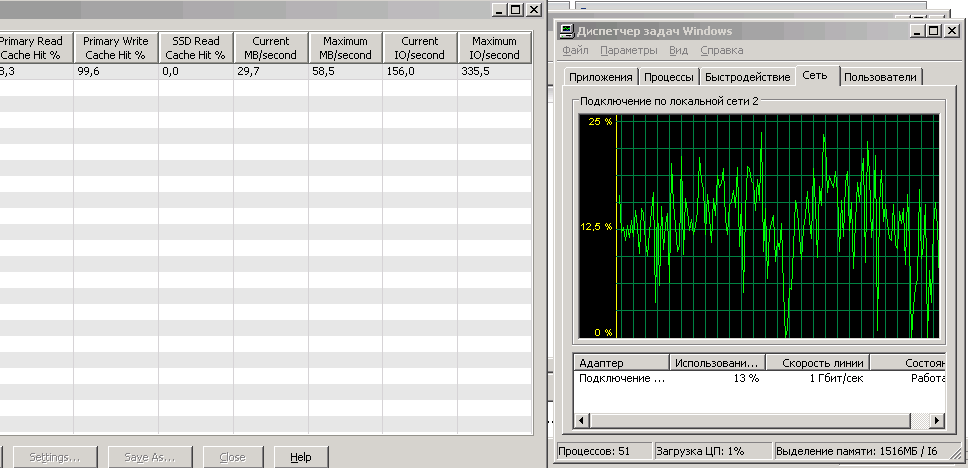This screenshot has height=468, width=968.
Task: Select the Подключение adapter row
Action: coord(620,379)
